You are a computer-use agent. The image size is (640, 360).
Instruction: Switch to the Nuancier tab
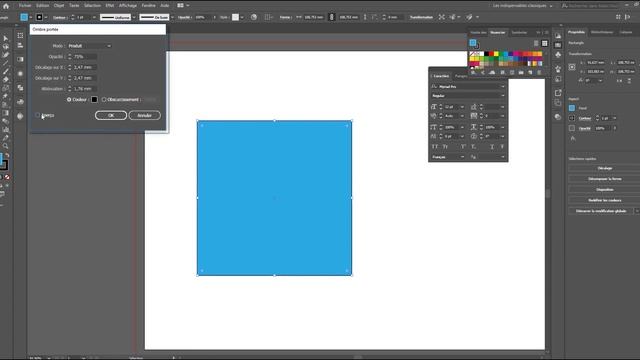click(x=498, y=33)
